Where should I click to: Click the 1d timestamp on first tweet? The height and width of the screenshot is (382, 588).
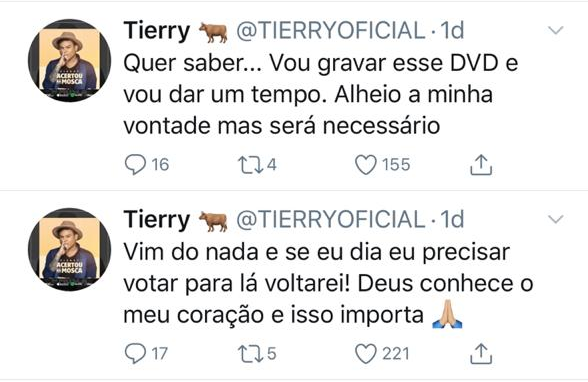tap(452, 31)
